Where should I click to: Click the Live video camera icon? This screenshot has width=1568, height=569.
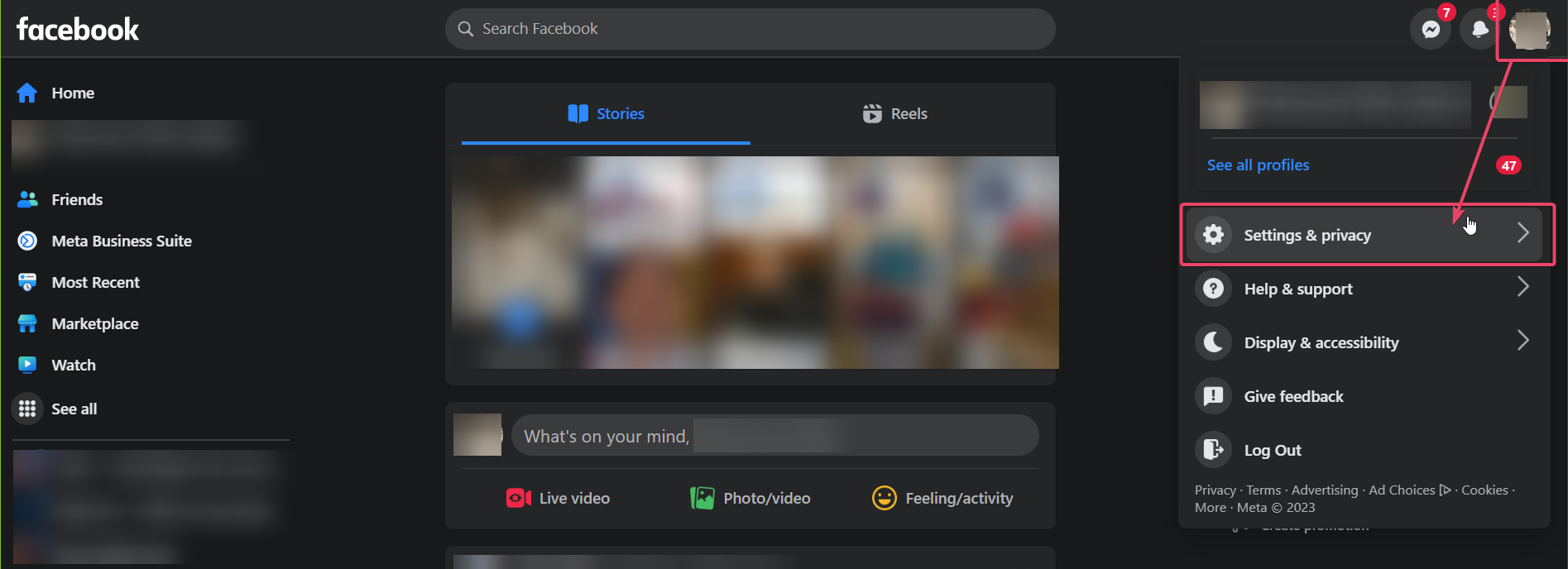pyautogui.click(x=519, y=498)
